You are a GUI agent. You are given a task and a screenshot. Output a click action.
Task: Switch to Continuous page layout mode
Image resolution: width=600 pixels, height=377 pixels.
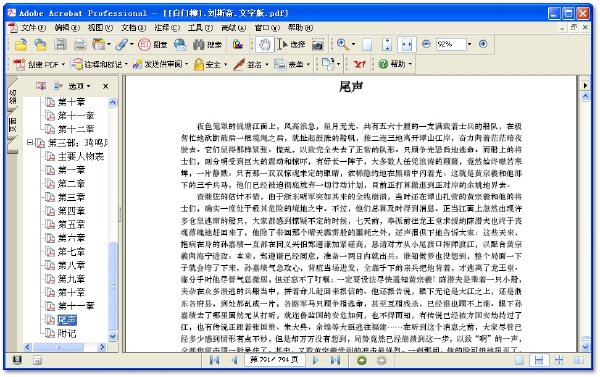click(x=538, y=360)
